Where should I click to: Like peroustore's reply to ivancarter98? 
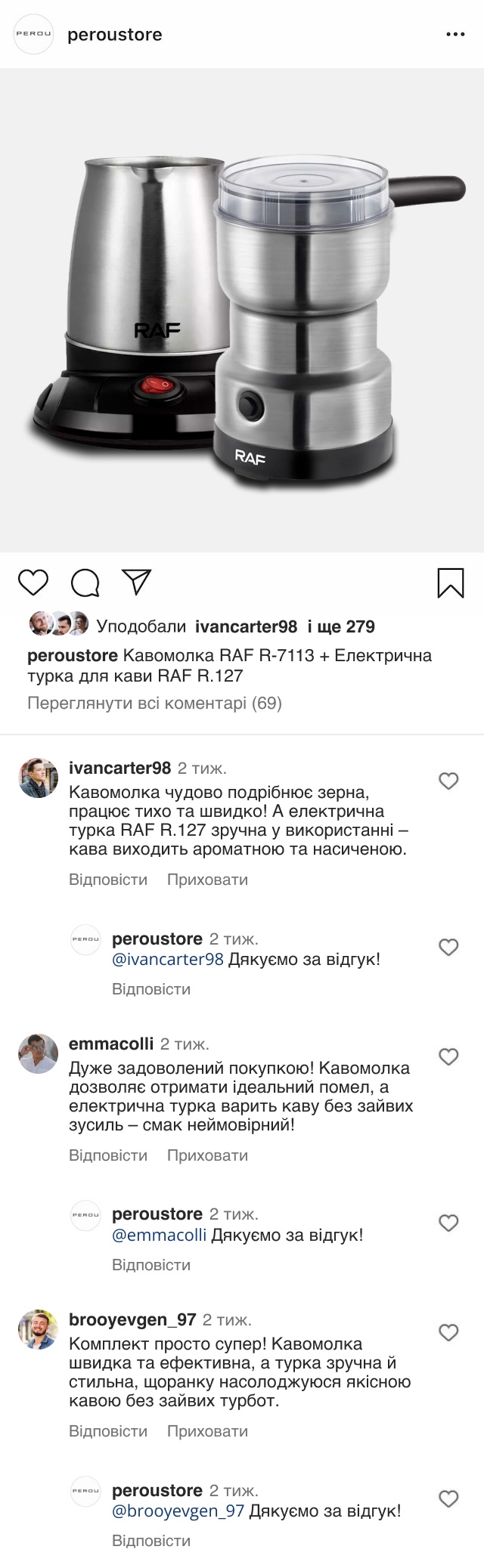[x=448, y=947]
